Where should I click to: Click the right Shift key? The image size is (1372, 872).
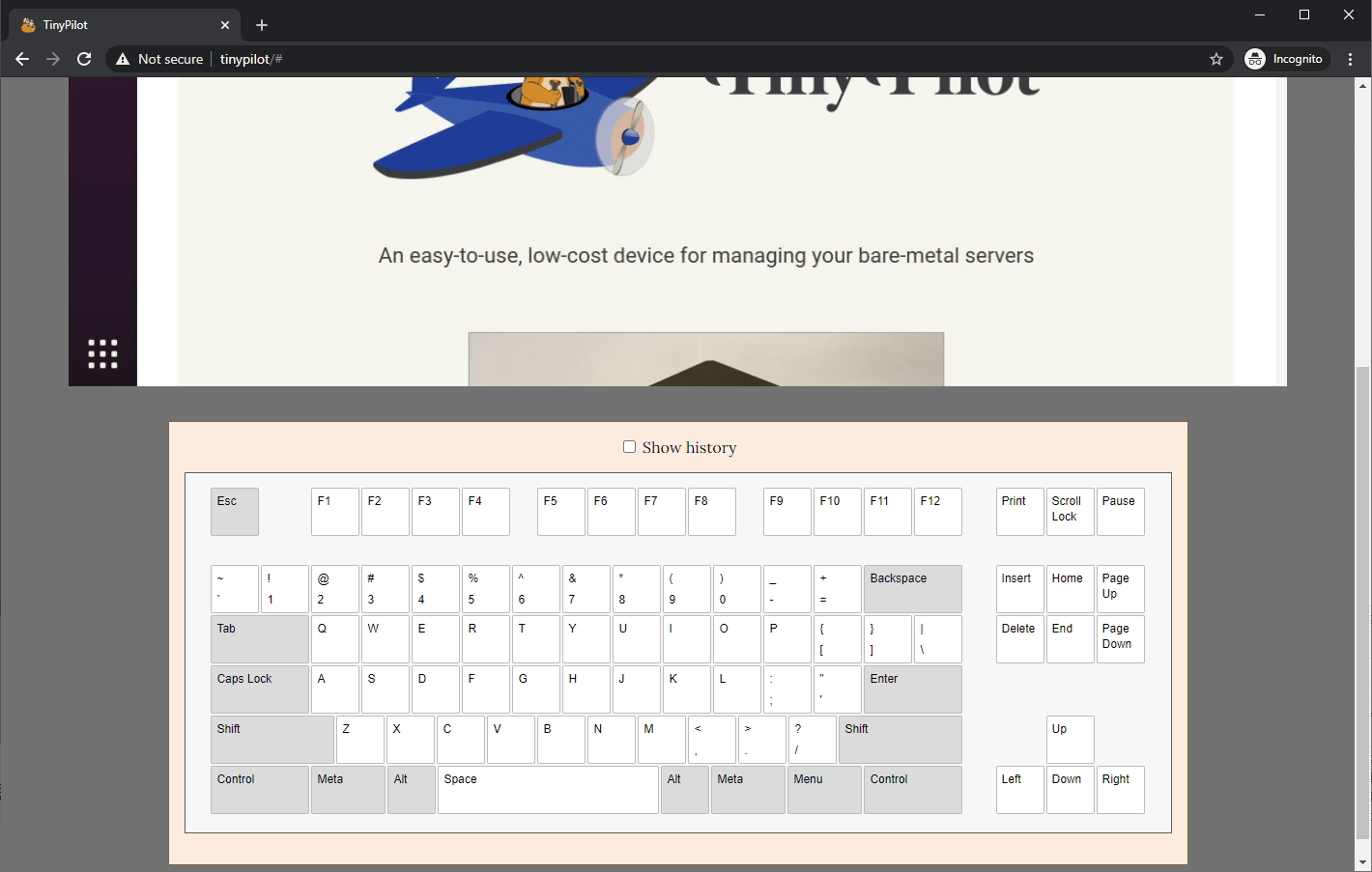(x=900, y=740)
